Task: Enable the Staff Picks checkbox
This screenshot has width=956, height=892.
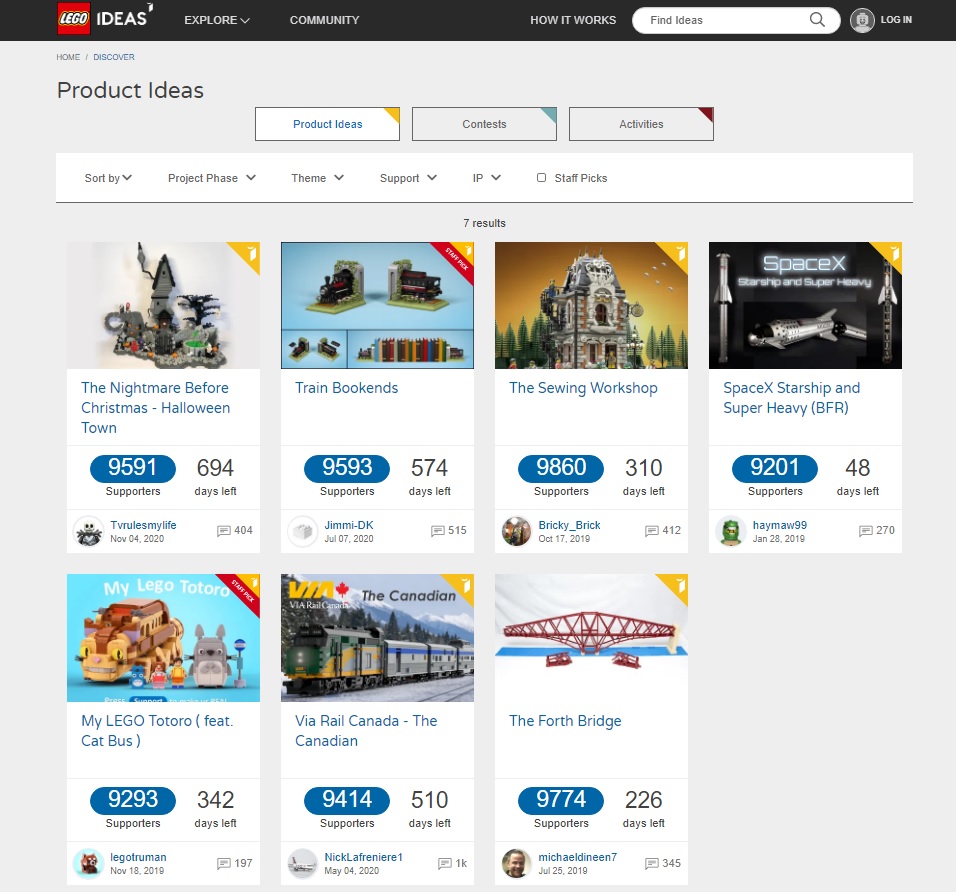Action: pyautogui.click(x=541, y=177)
